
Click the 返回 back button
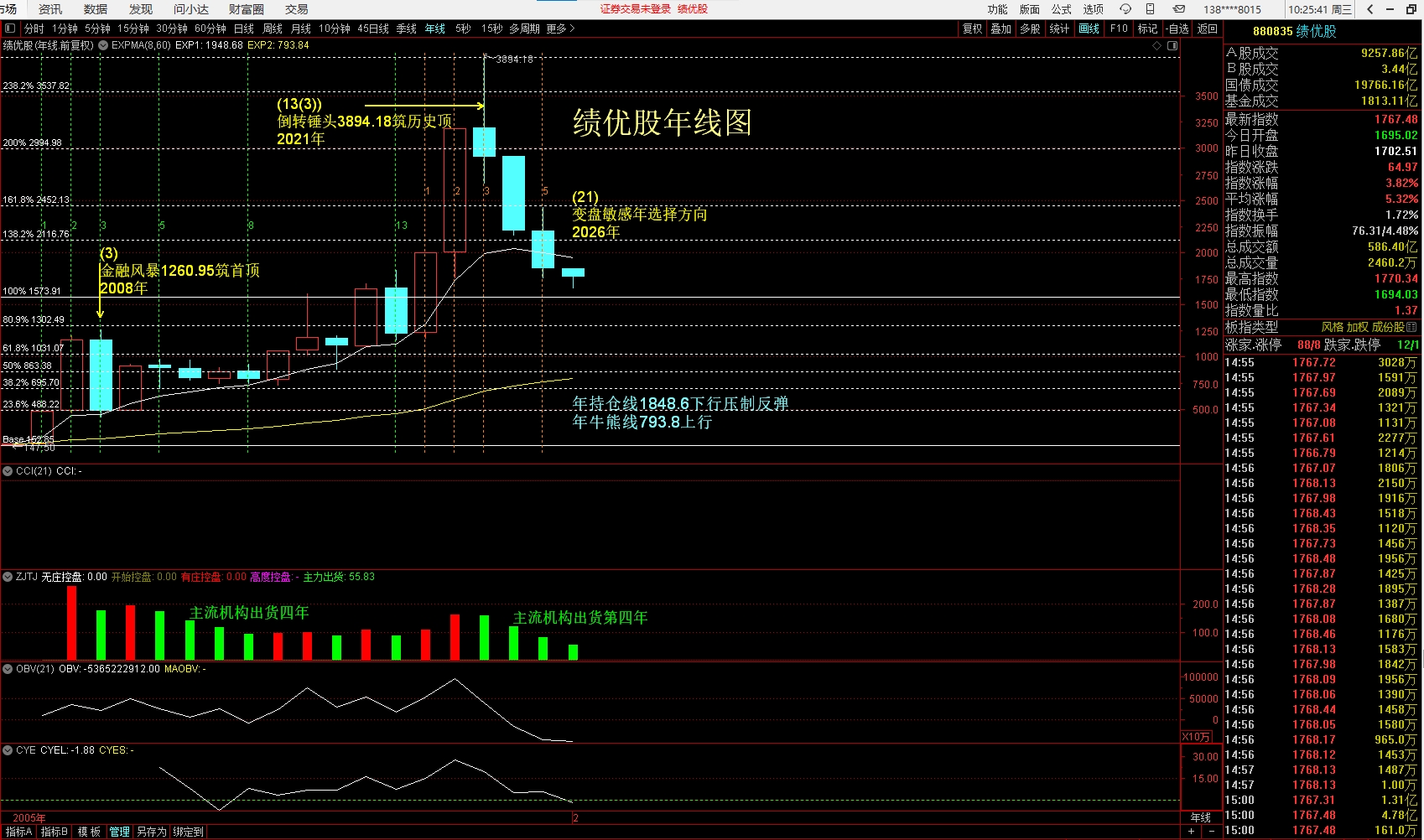pyautogui.click(x=1208, y=29)
